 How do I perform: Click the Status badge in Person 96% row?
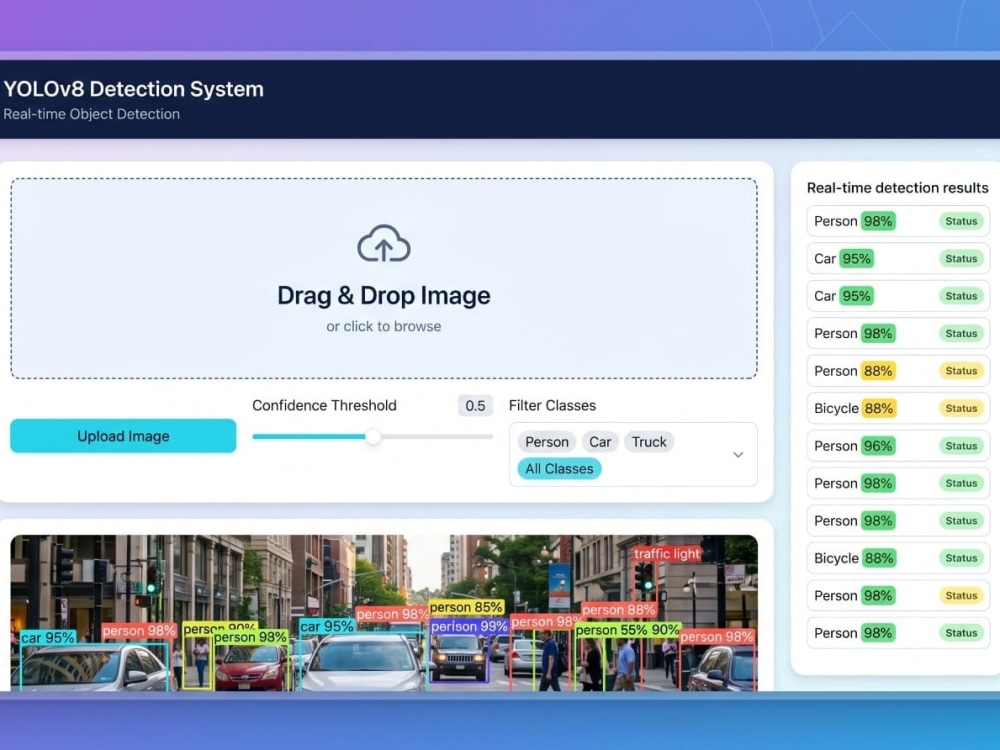click(x=960, y=446)
